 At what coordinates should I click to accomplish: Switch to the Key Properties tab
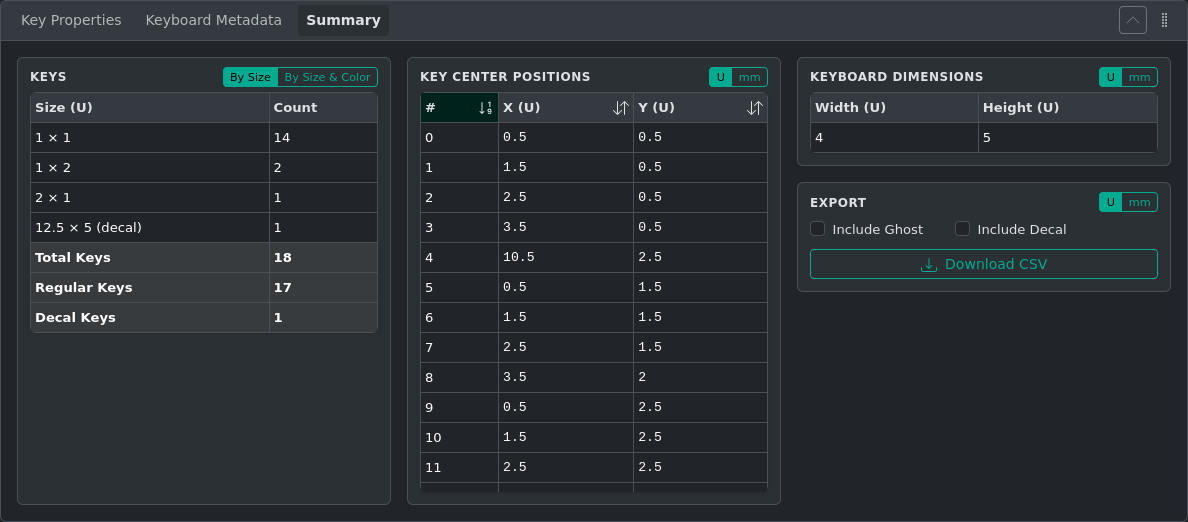coord(71,20)
